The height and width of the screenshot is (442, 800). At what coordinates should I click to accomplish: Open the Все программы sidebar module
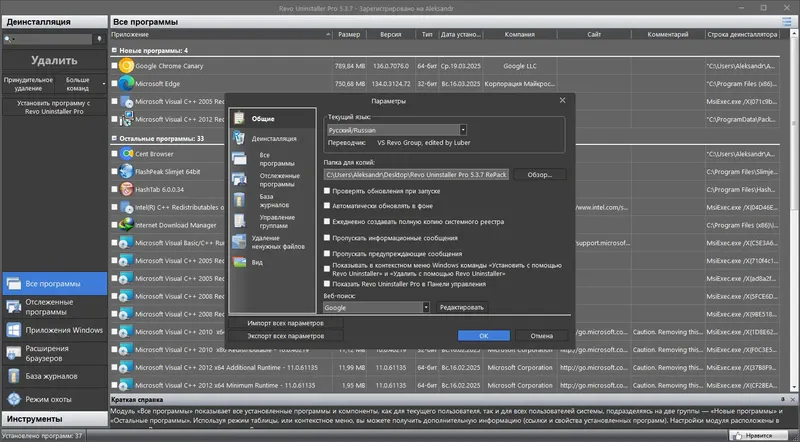point(55,283)
